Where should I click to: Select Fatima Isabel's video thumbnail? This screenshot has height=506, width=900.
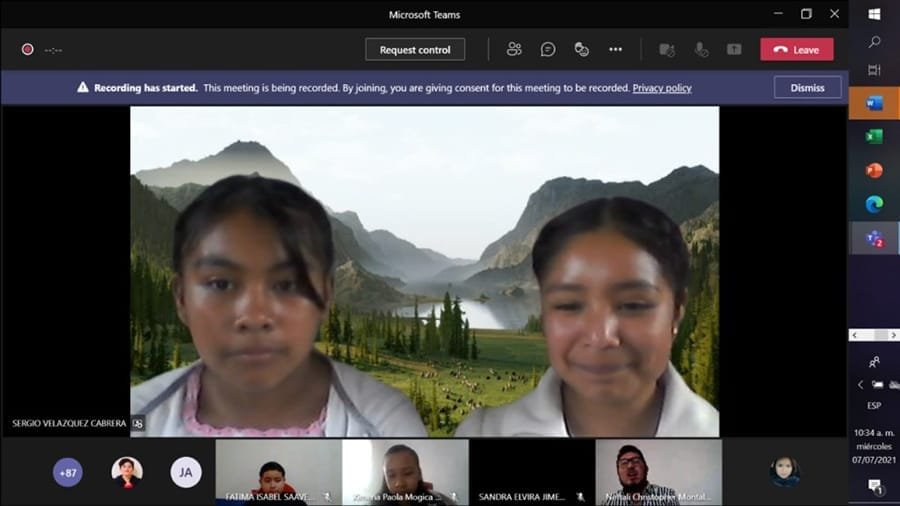click(279, 472)
